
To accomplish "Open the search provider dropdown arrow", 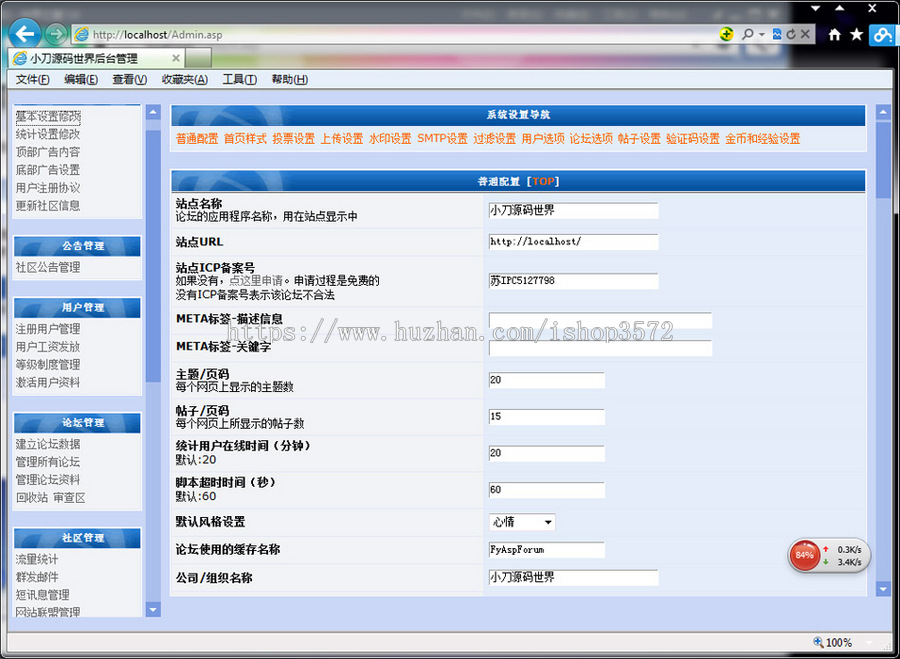I will [x=760, y=33].
